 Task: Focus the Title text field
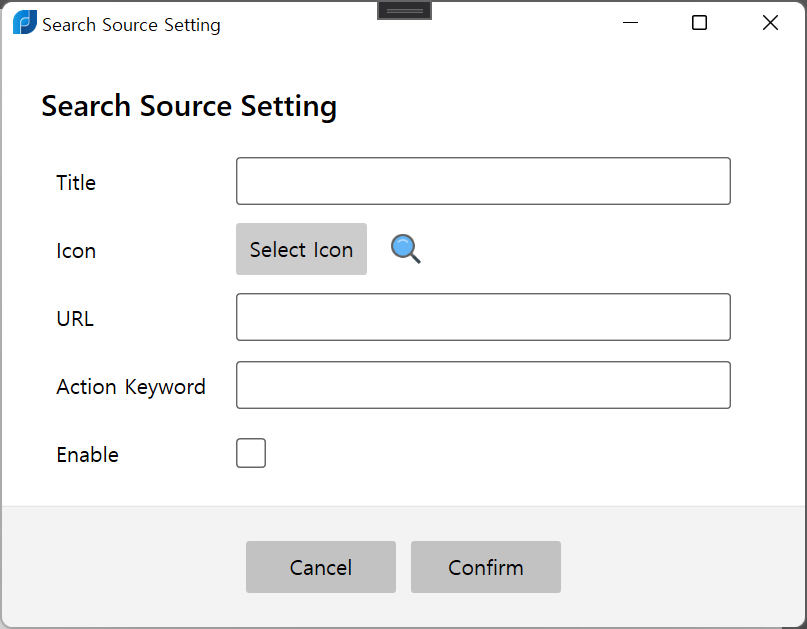[483, 181]
